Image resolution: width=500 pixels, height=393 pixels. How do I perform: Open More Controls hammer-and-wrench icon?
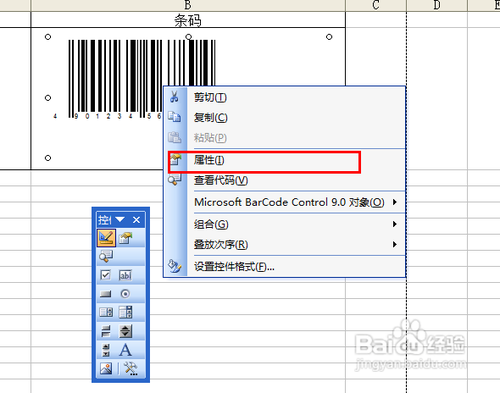tap(130, 369)
